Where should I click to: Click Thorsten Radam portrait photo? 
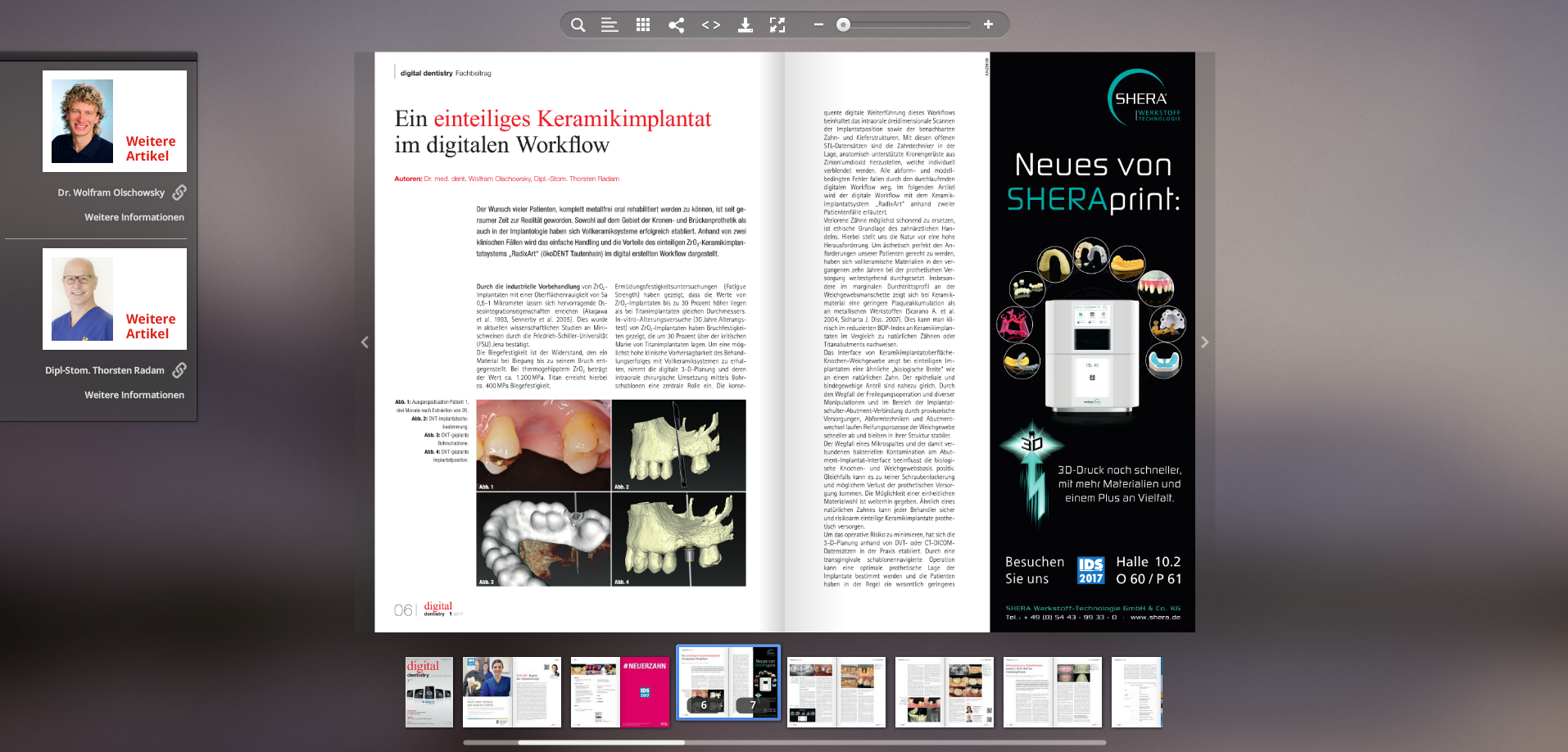point(82,299)
